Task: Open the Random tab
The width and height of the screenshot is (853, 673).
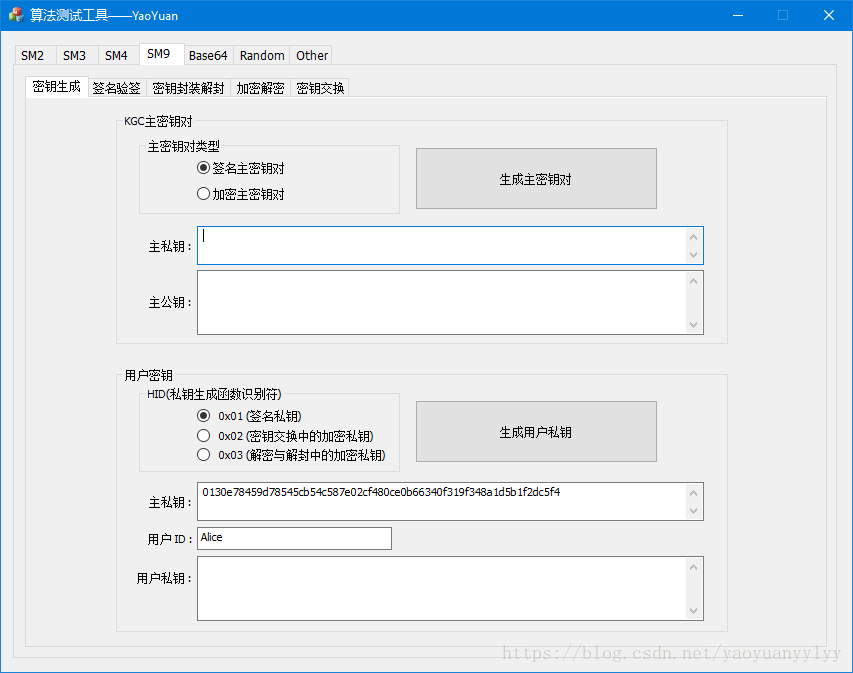Action: pos(262,55)
